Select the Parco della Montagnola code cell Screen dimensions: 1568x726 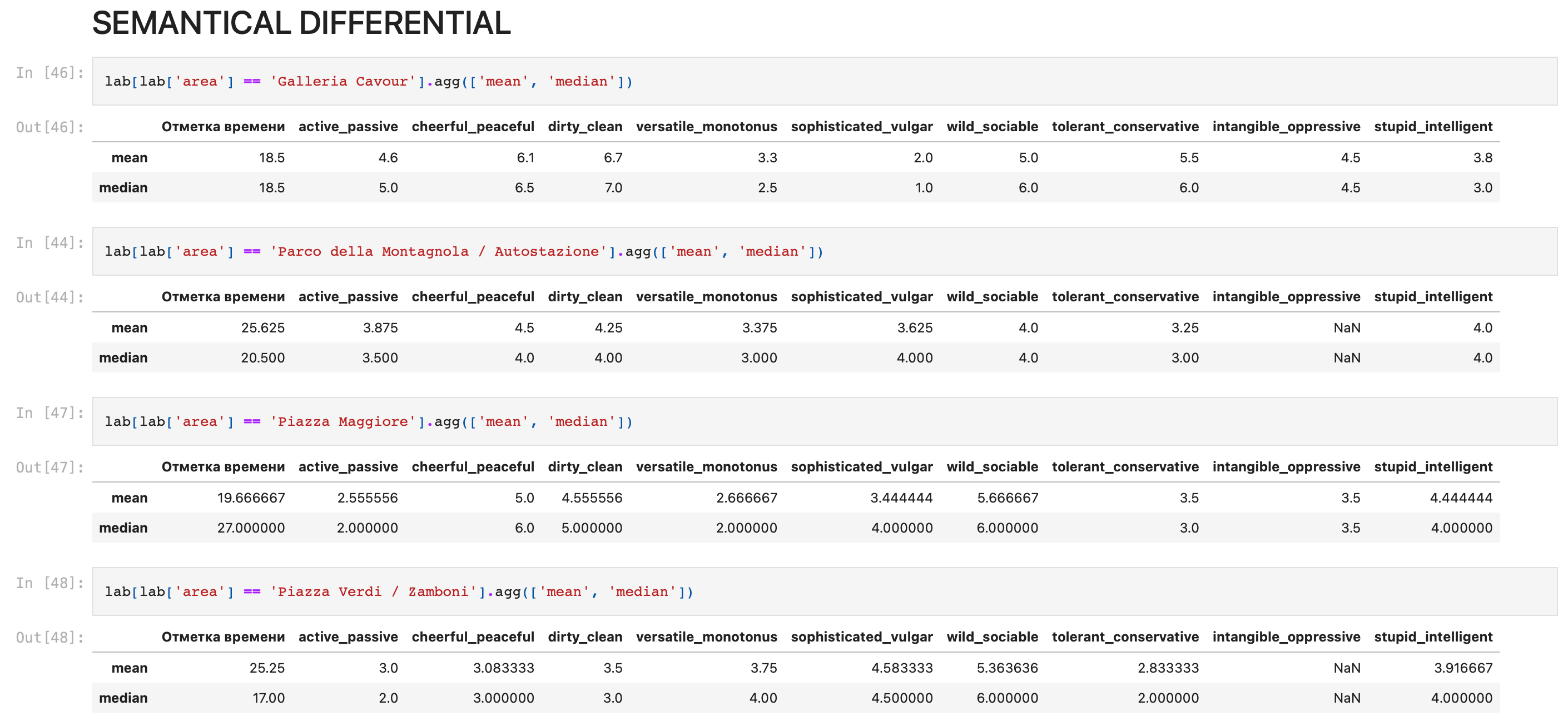[824, 251]
